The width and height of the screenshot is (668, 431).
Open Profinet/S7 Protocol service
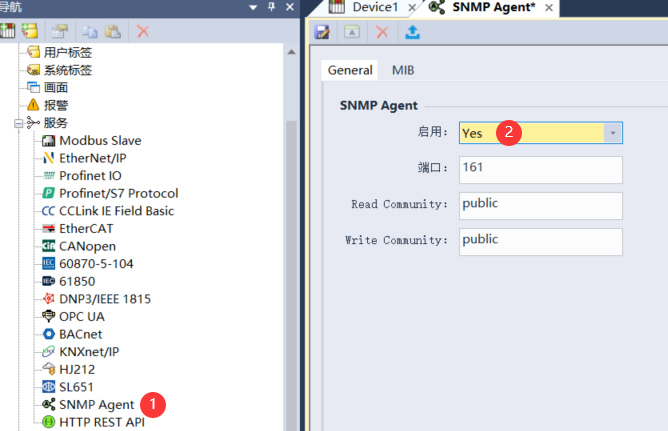click(x=118, y=193)
